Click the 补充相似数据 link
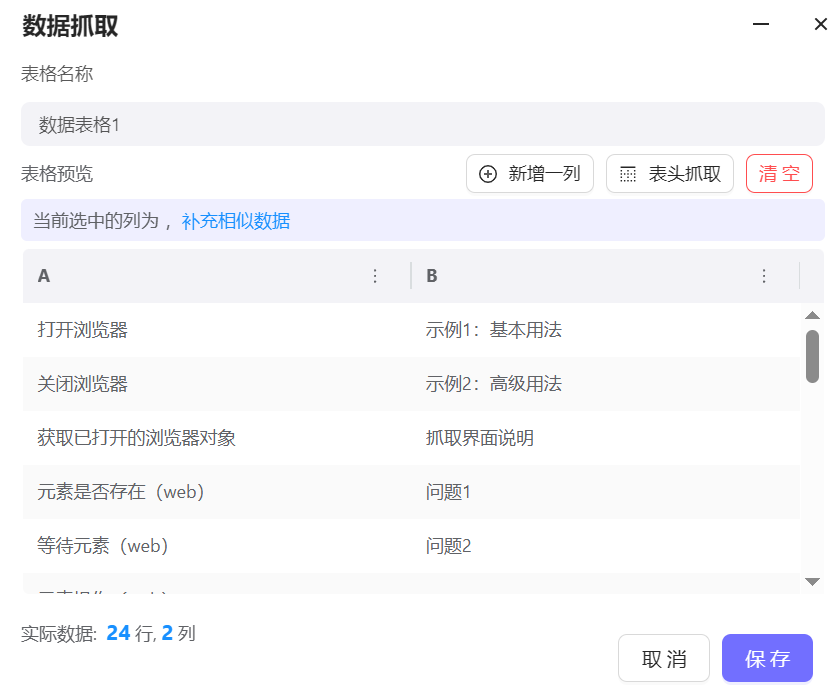The width and height of the screenshot is (839, 689). [x=236, y=221]
